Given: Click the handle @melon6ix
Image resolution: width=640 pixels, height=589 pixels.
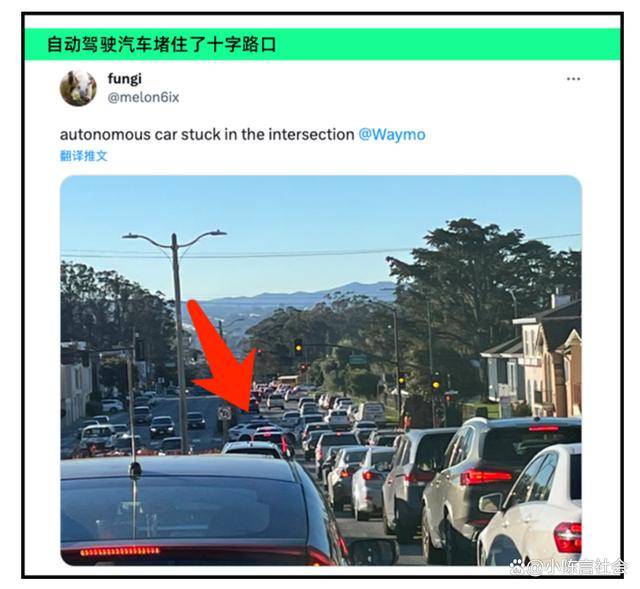Looking at the screenshot, I should click(143, 98).
